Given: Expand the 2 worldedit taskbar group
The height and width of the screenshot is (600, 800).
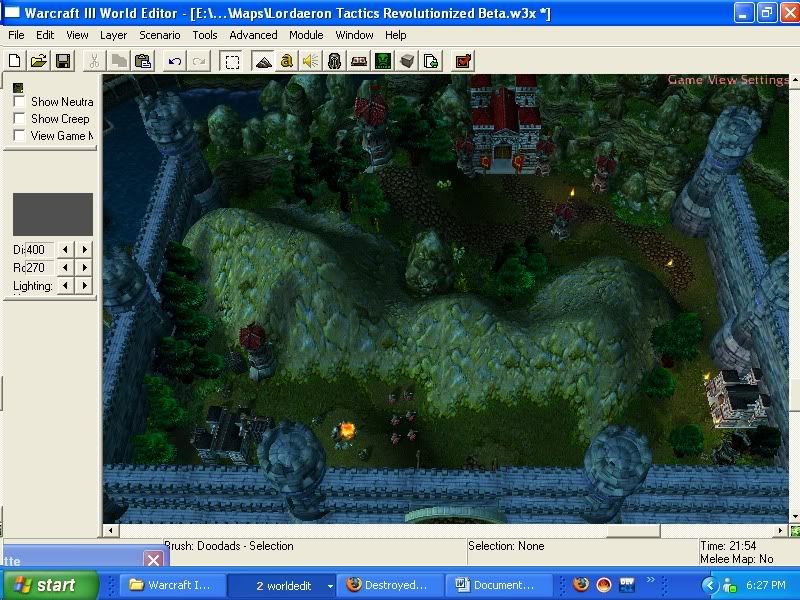Looking at the screenshot, I should point(282,585).
